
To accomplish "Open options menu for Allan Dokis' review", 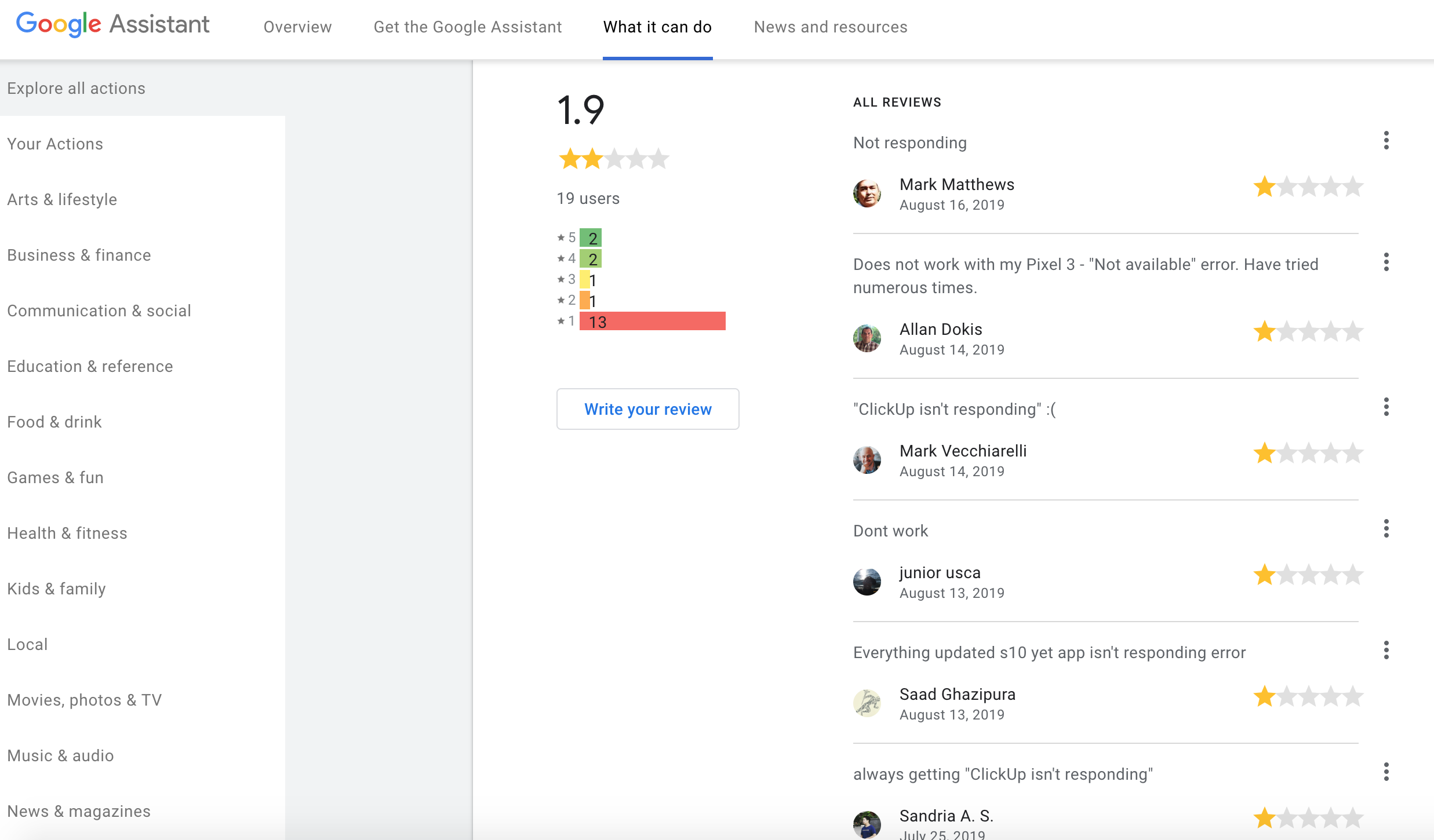I will point(1386,262).
